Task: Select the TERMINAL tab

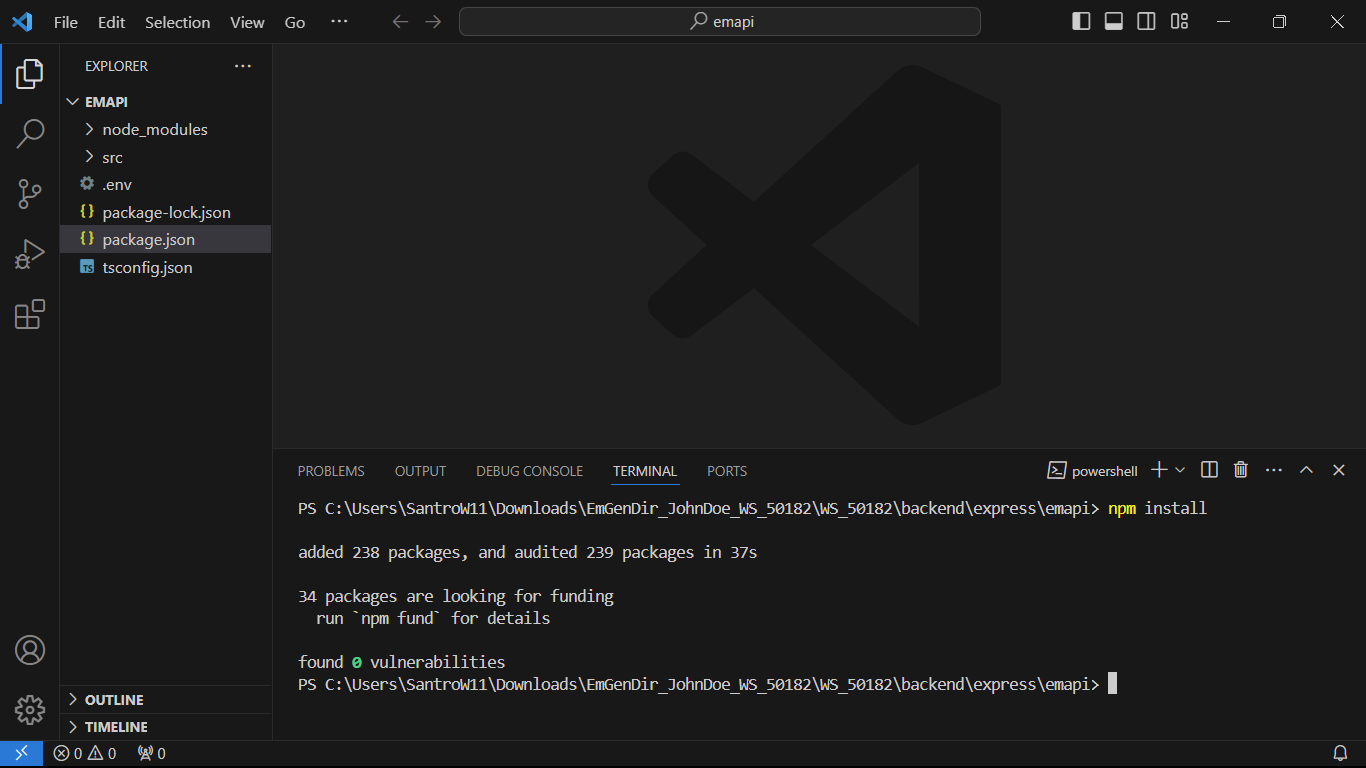Action: point(645,471)
